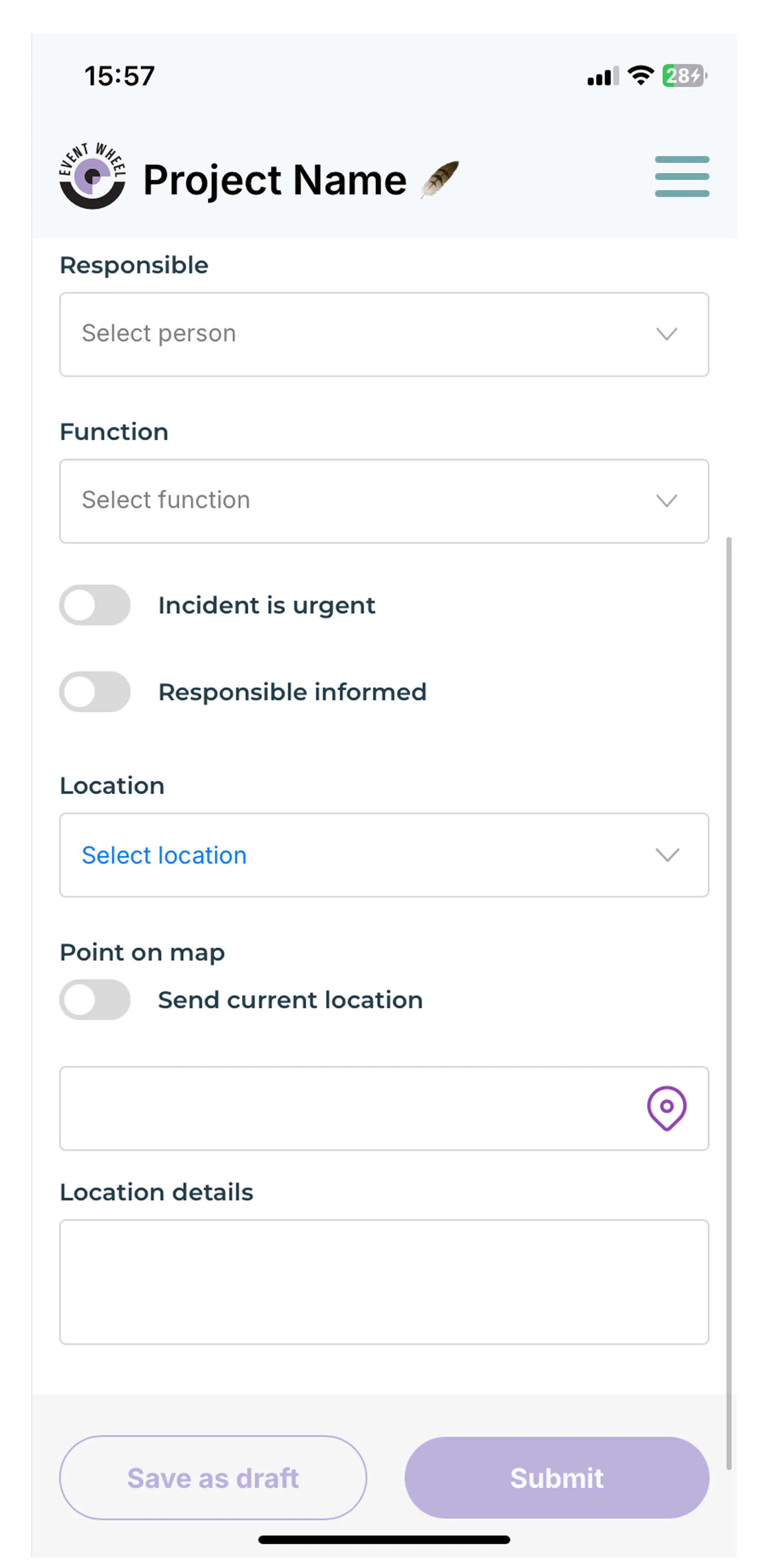
Task: Click the Location details text area
Action: tap(384, 1281)
